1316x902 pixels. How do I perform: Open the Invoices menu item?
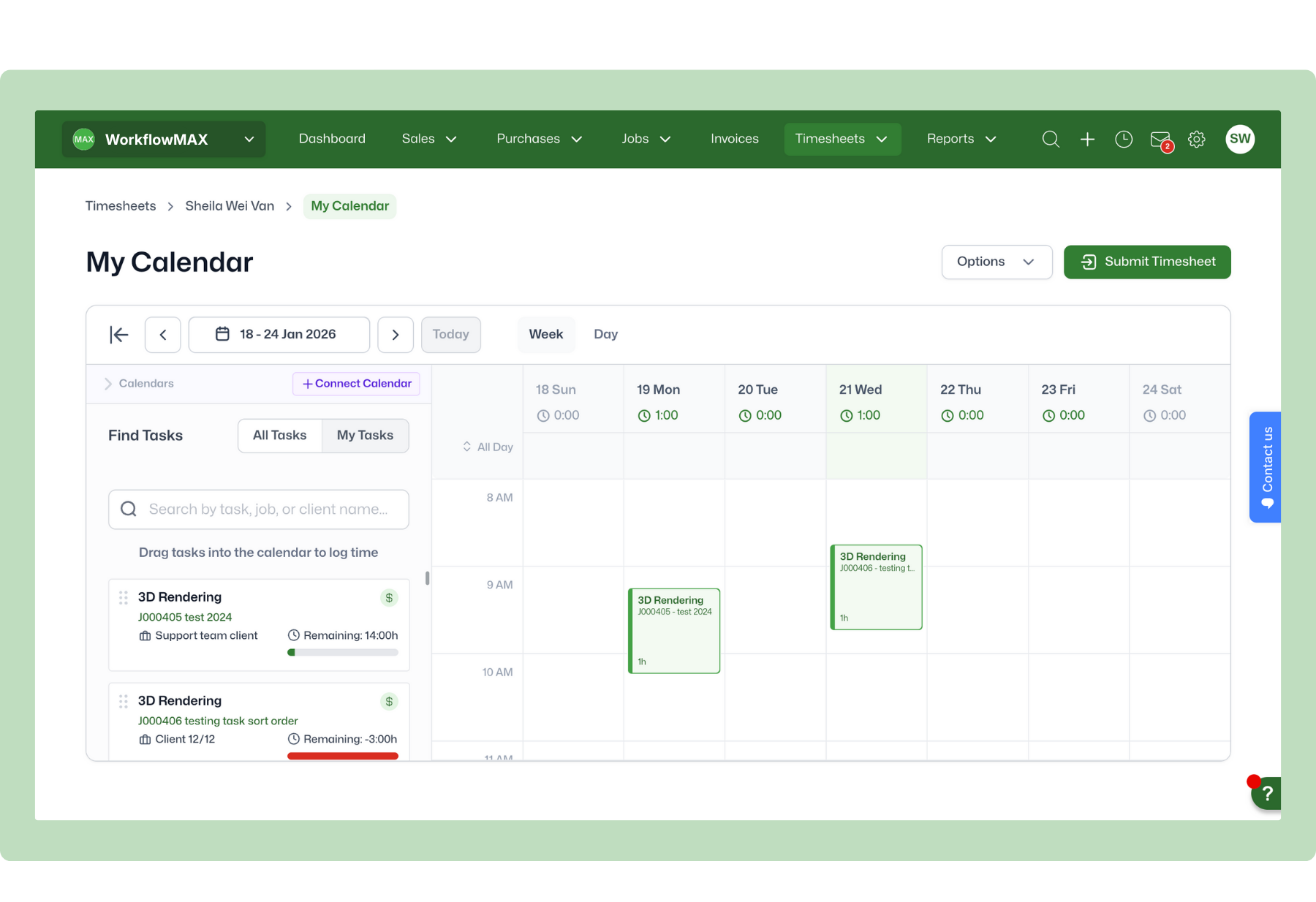pos(734,139)
